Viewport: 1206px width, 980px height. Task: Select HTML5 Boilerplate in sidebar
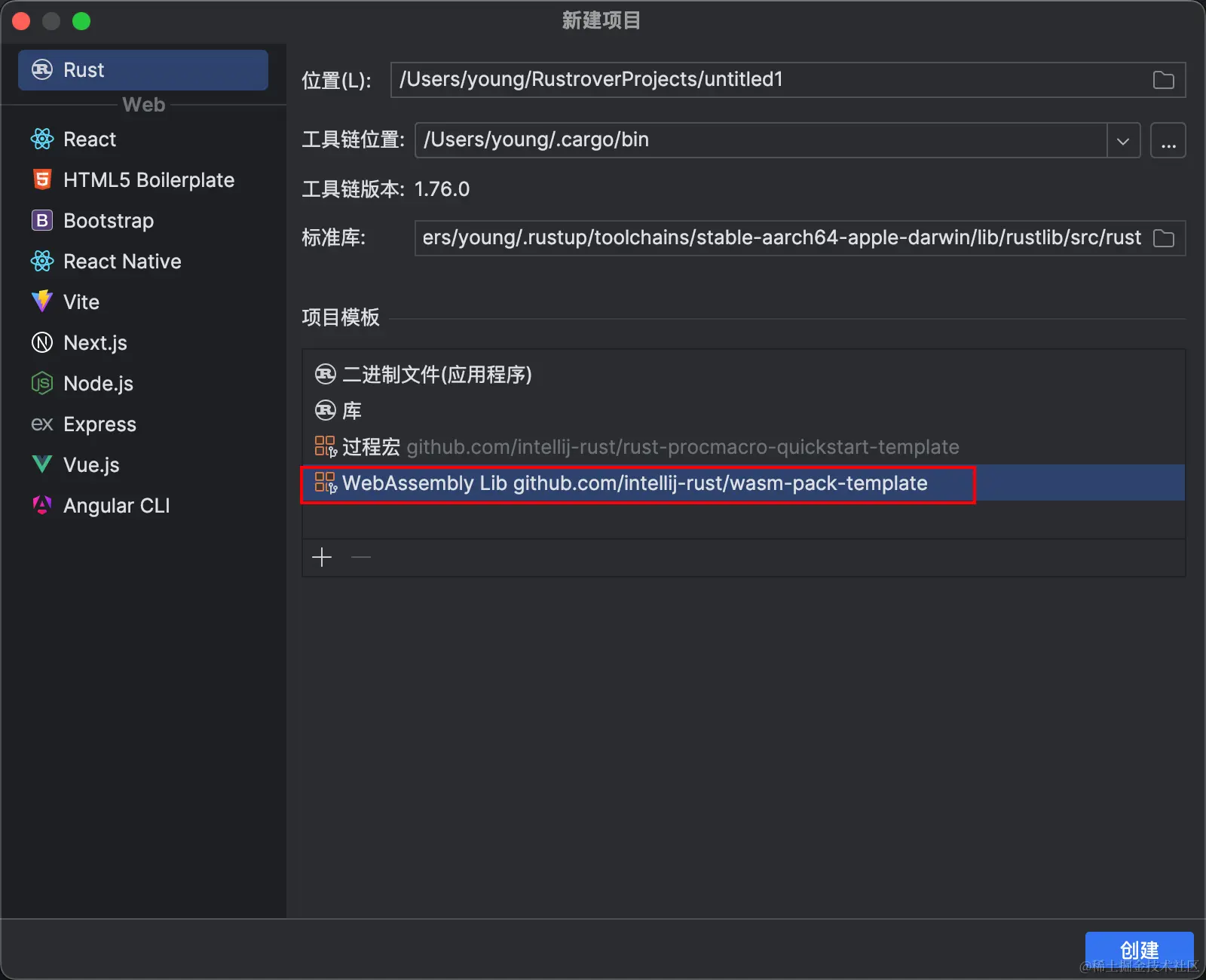(x=143, y=180)
